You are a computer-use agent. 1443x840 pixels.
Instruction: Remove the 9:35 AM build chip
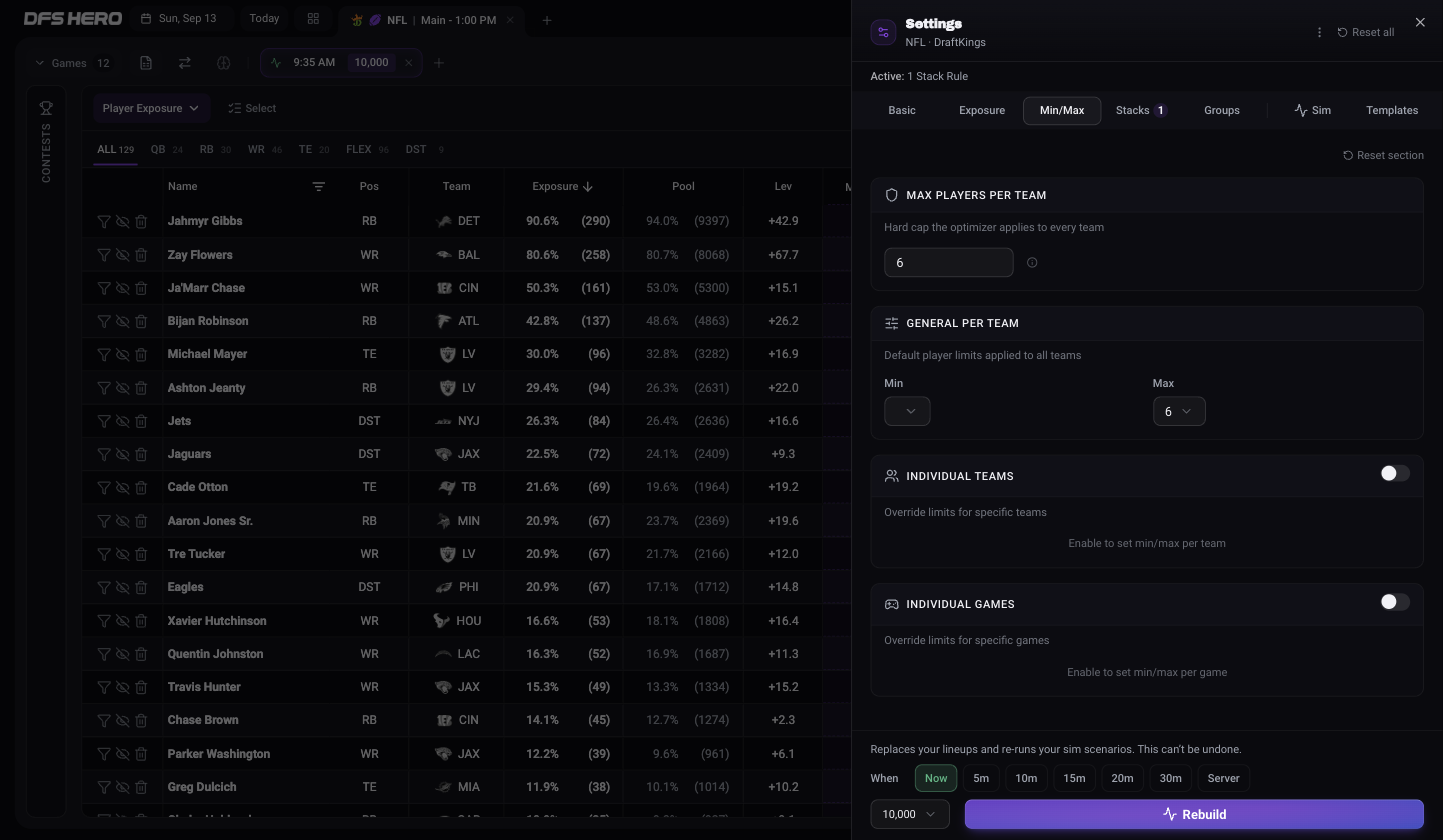pos(408,63)
